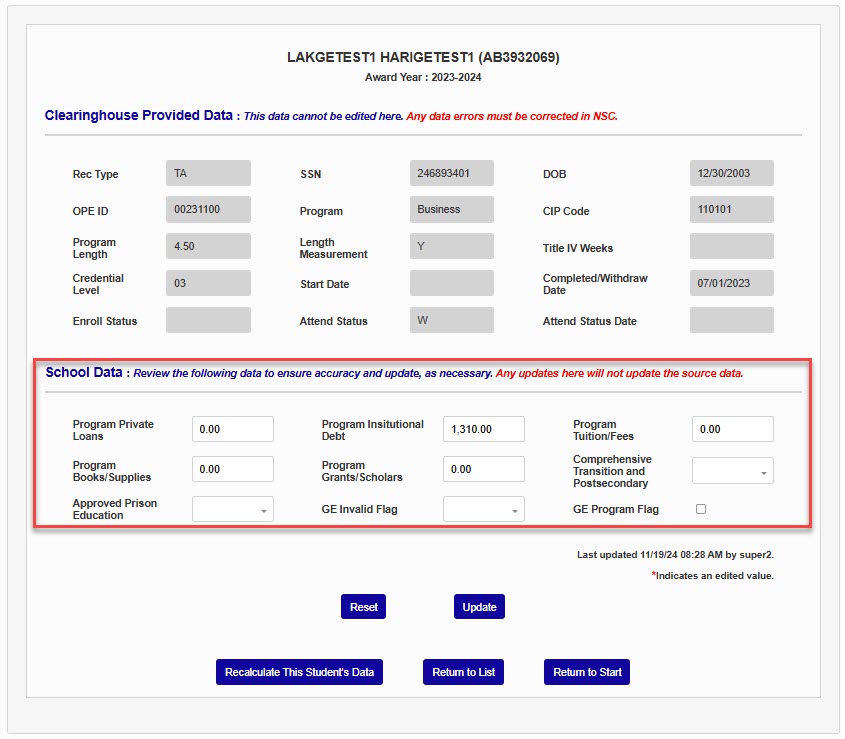The height and width of the screenshot is (739, 845).
Task: Click the Attend Status field showing W
Action: click(x=452, y=320)
